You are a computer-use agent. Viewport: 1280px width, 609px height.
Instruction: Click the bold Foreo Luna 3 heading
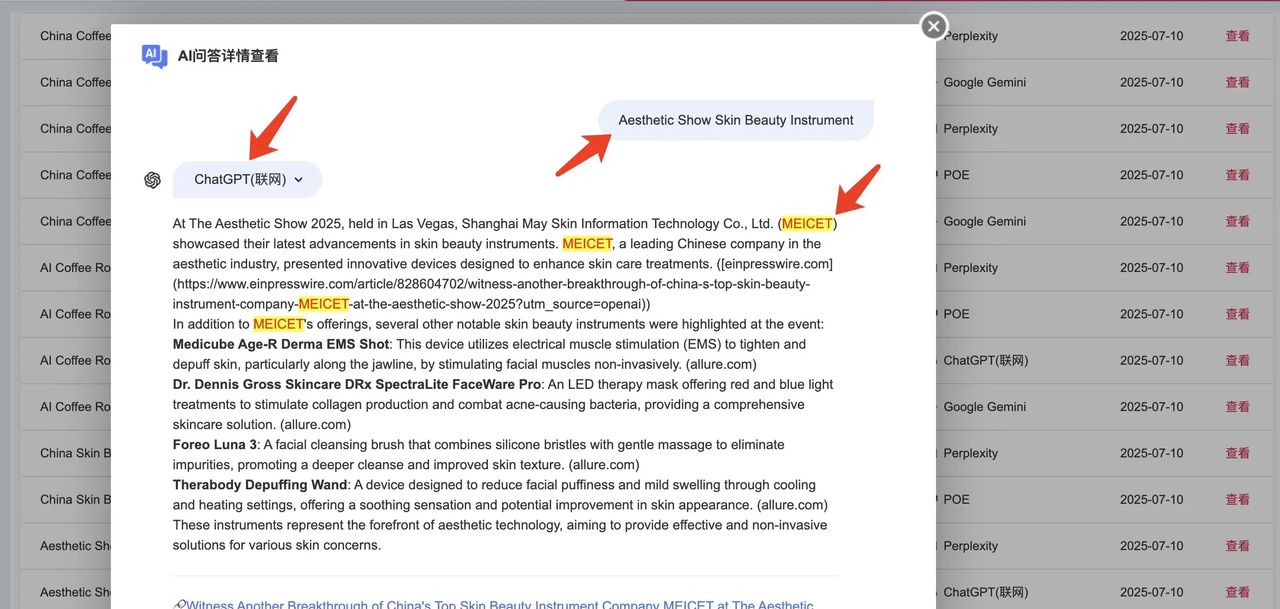(x=214, y=445)
